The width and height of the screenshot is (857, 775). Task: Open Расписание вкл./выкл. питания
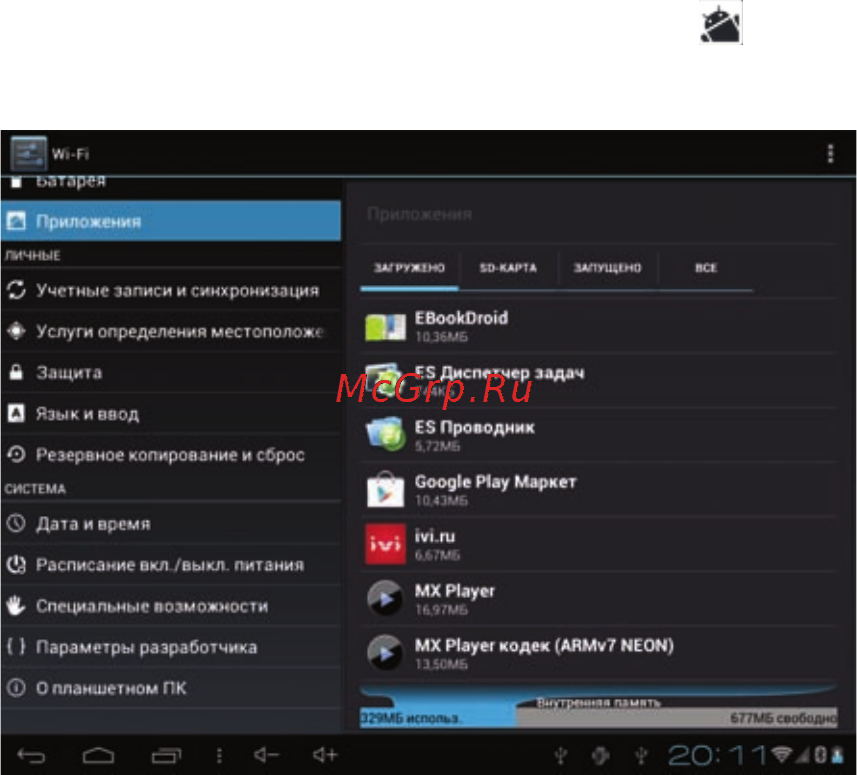pos(171,565)
